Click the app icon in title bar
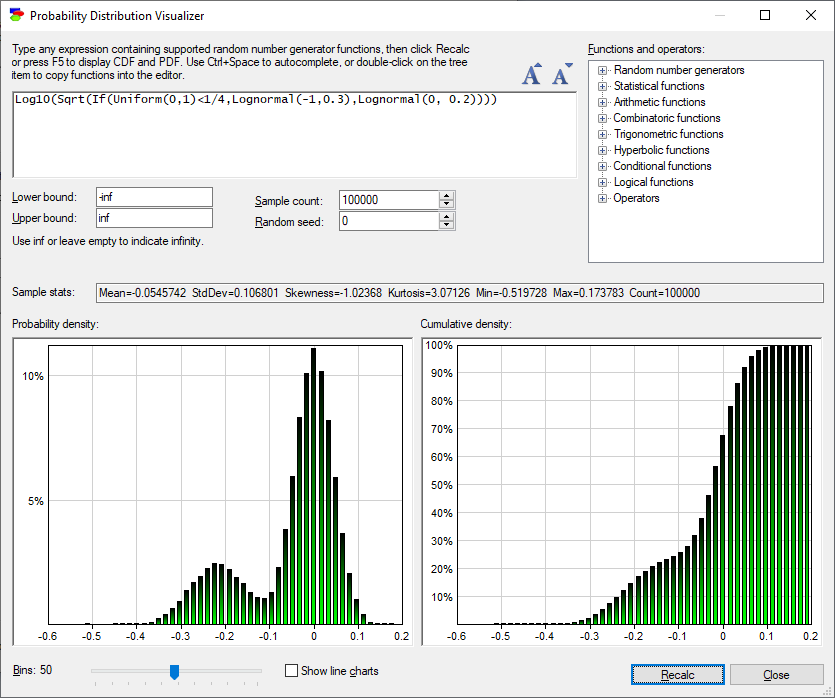This screenshot has height=698, width=835. [17, 15]
